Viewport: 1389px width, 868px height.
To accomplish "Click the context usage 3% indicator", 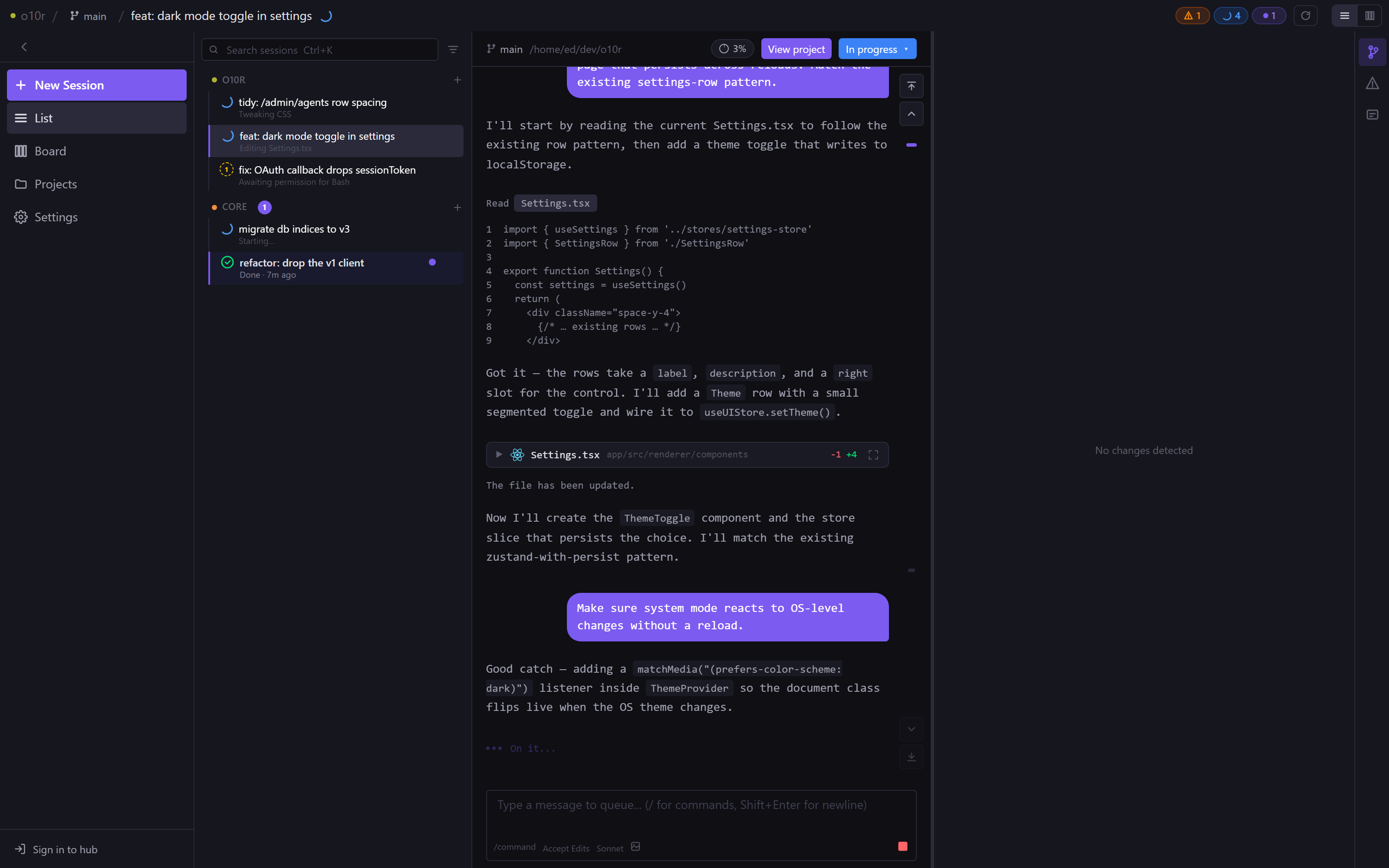I will pyautogui.click(x=732, y=49).
